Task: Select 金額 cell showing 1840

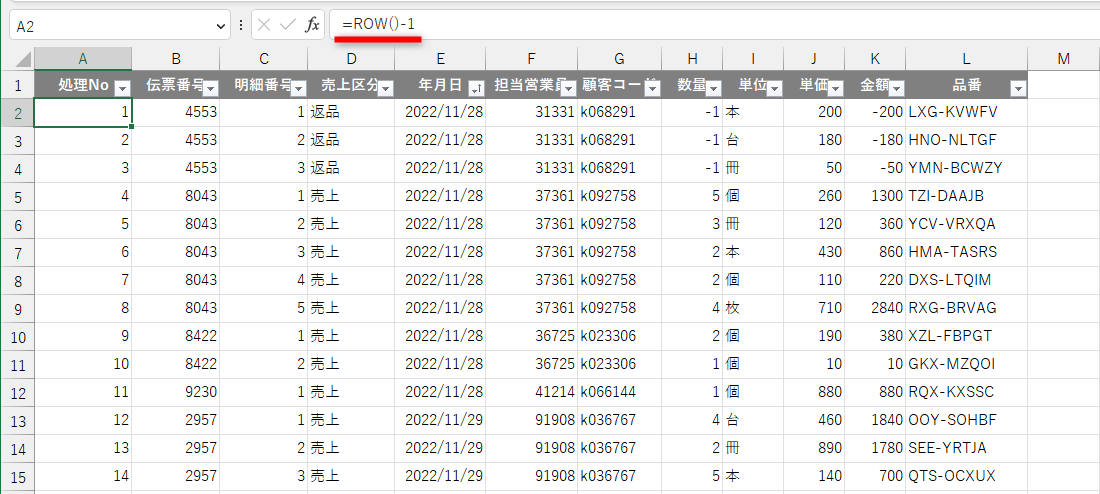Action: click(x=876, y=420)
